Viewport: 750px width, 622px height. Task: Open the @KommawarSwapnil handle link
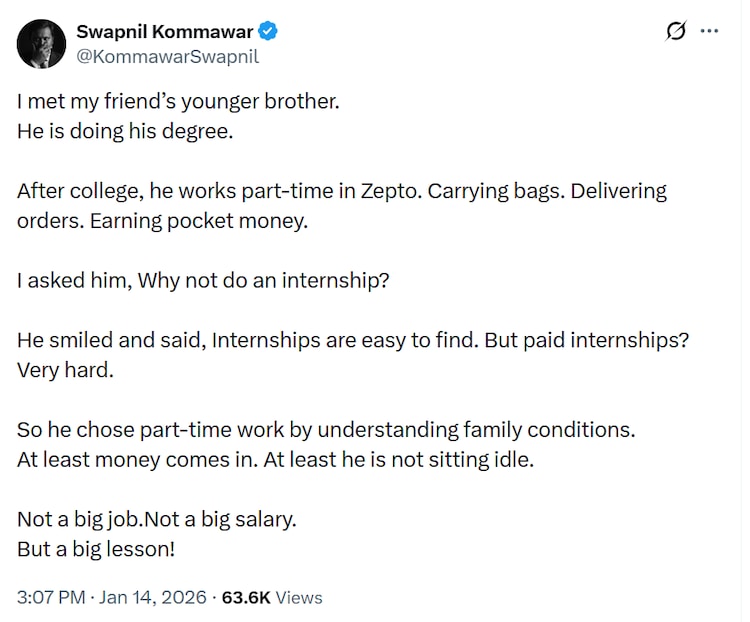coord(167,56)
